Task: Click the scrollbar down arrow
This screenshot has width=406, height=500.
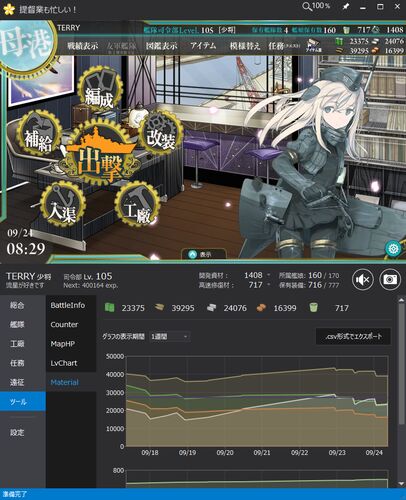Action: (x=401, y=483)
